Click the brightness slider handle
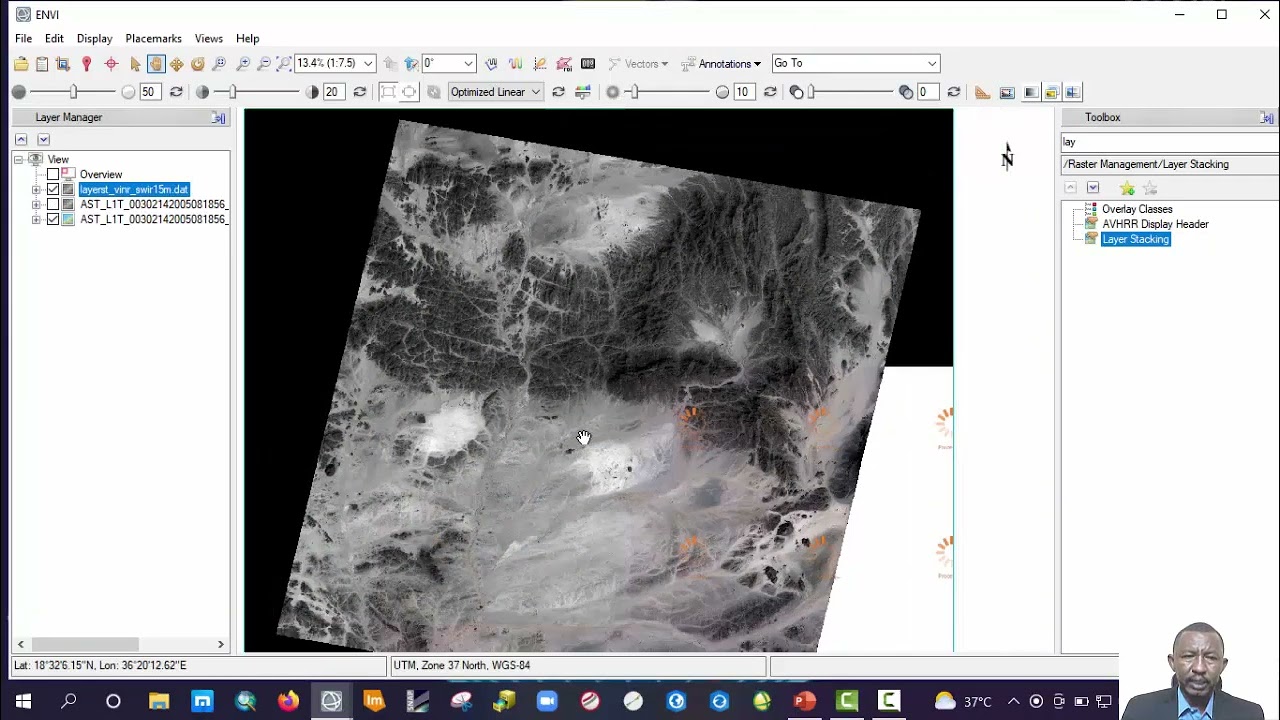This screenshot has width=1280, height=720. (x=73, y=92)
